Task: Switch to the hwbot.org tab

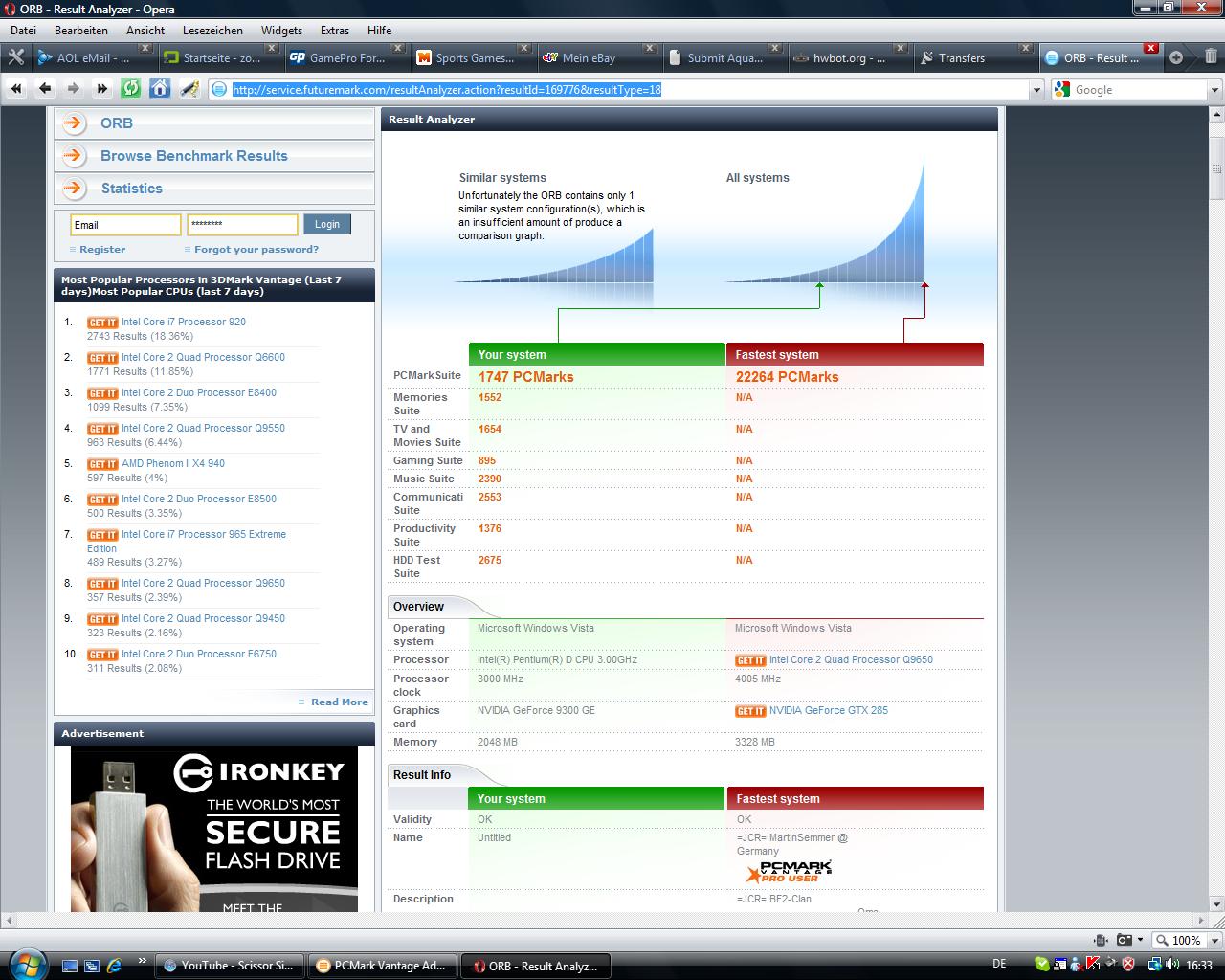Action: click(x=850, y=57)
